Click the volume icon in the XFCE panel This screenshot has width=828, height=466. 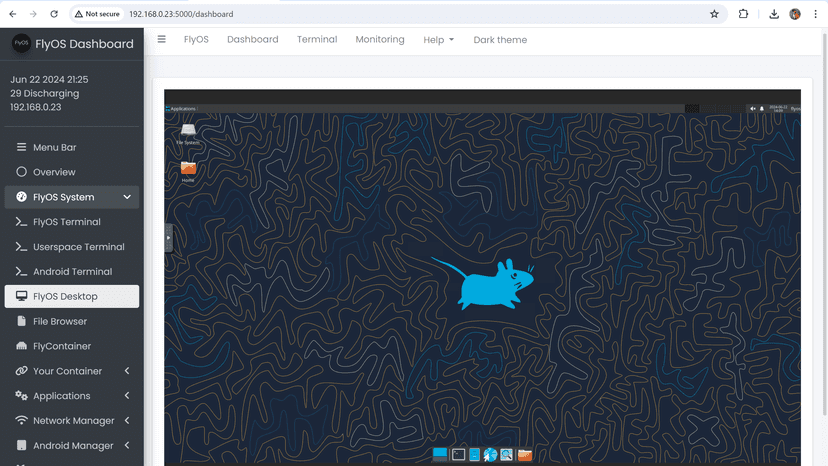click(752, 109)
